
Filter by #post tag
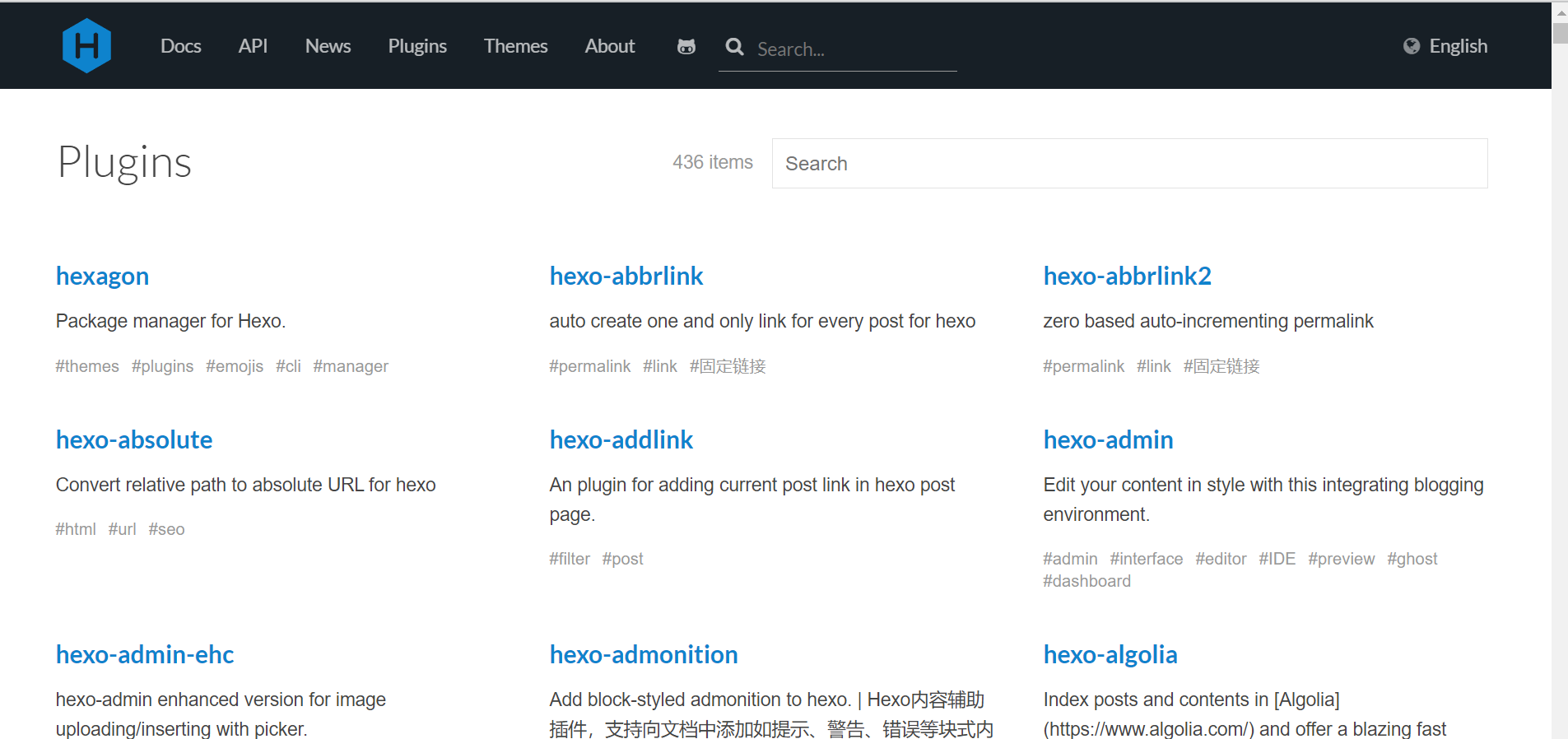pyautogui.click(x=623, y=559)
